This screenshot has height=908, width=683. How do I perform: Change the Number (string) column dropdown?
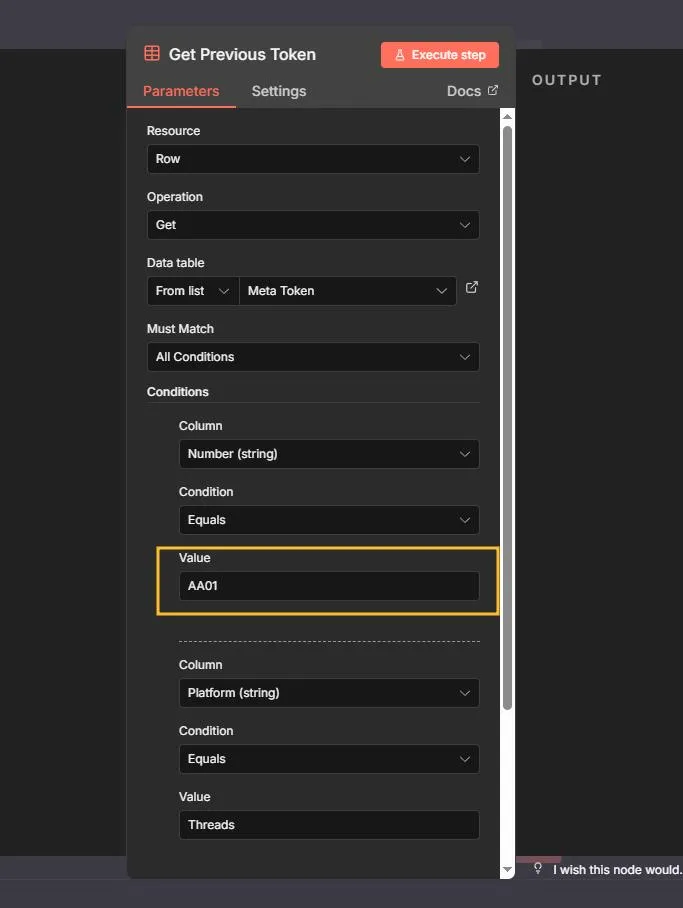click(328, 454)
